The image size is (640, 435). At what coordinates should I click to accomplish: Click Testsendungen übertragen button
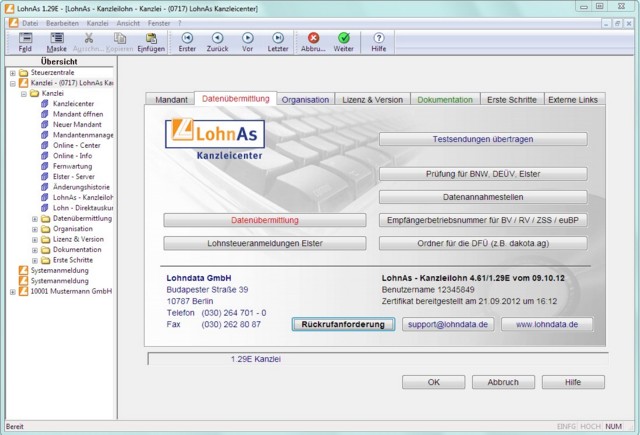[x=483, y=139]
